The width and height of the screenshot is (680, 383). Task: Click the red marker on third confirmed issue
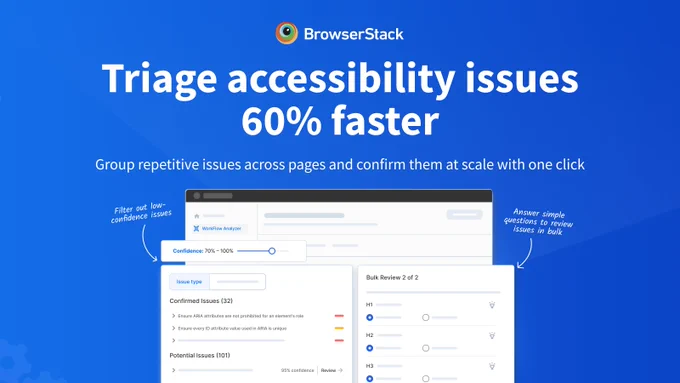[x=339, y=340]
